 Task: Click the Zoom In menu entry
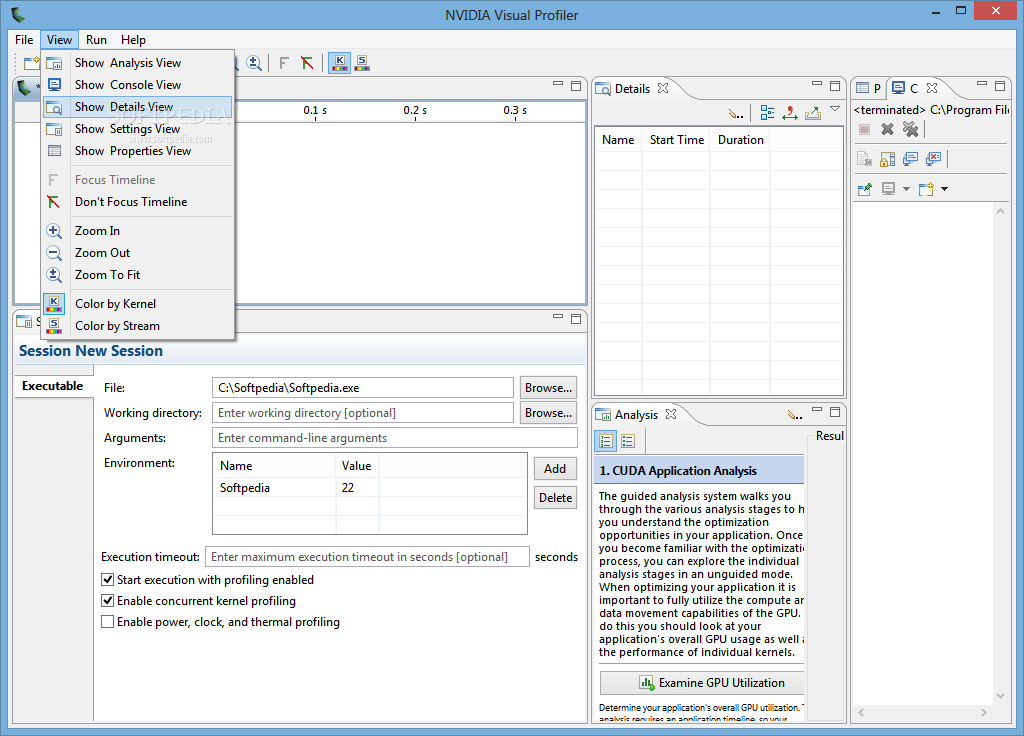pyautogui.click(x=138, y=231)
